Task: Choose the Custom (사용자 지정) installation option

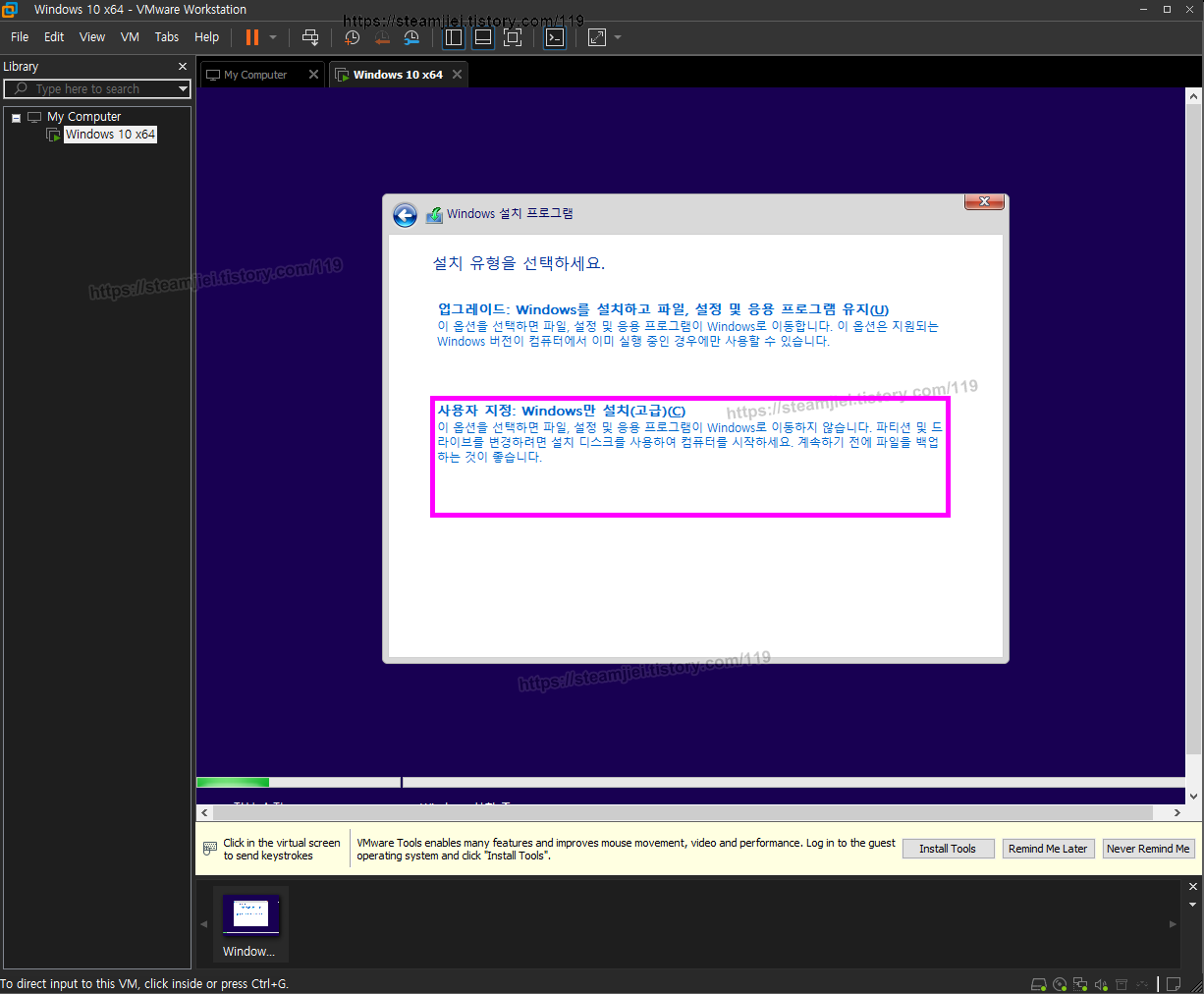Action: click(x=689, y=457)
